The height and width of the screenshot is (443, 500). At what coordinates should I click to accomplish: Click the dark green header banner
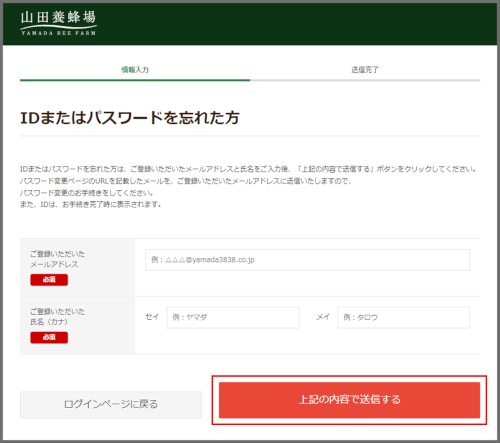pyautogui.click(x=250, y=24)
